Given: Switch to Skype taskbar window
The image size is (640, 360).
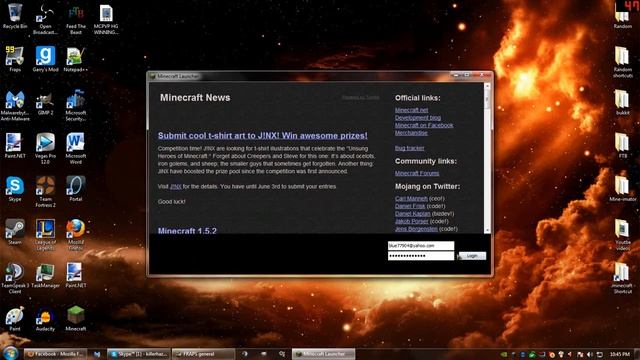Looking at the screenshot, I should point(139,354).
